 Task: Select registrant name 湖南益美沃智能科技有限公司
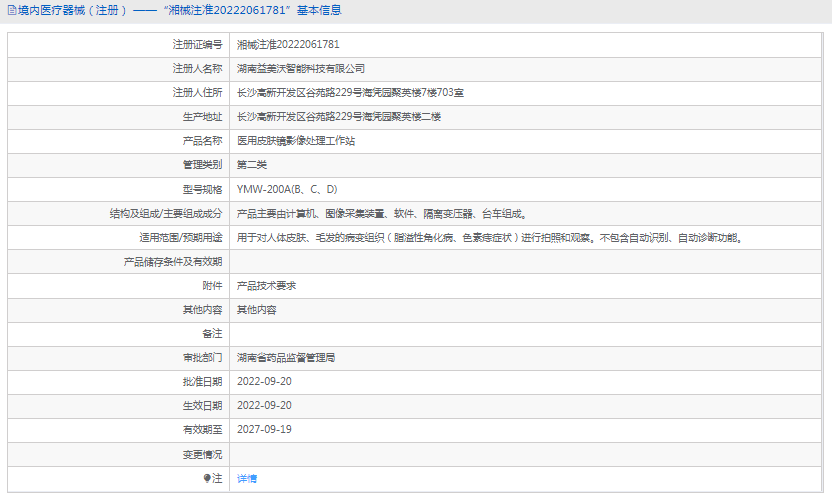pyautogui.click(x=301, y=69)
